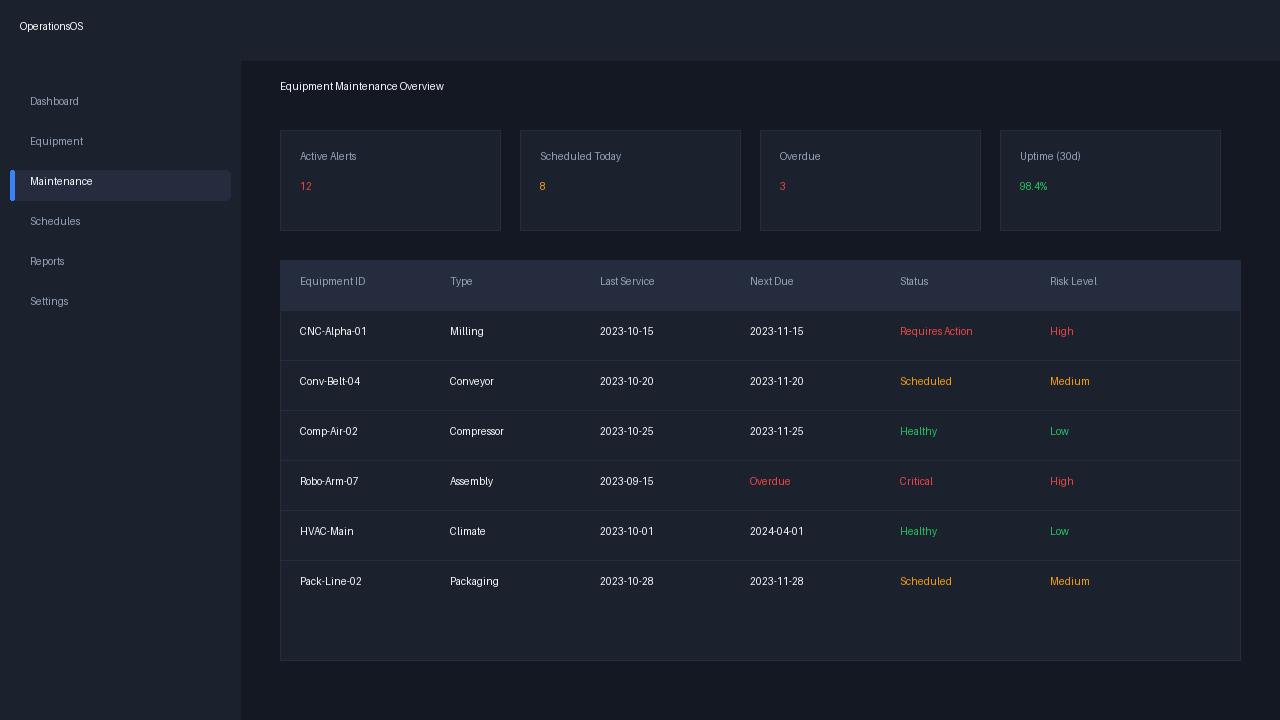Sort the table by Risk Level
The width and height of the screenshot is (1280, 720).
coord(1073,281)
